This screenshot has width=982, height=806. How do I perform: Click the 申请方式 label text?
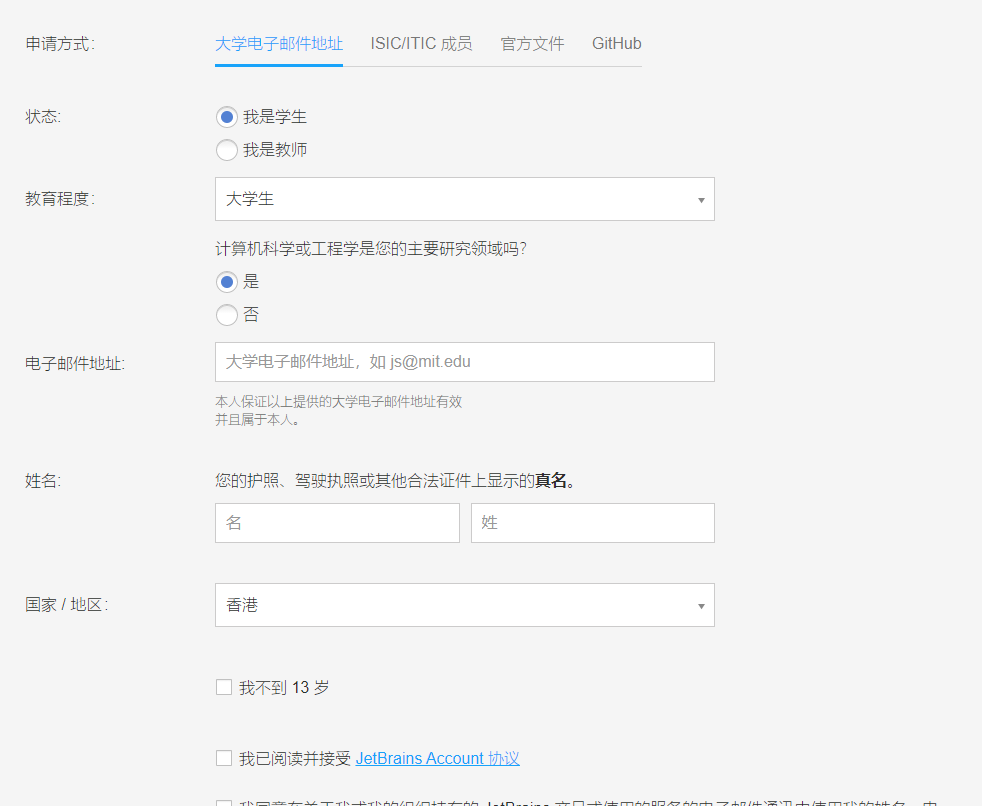click(x=60, y=44)
